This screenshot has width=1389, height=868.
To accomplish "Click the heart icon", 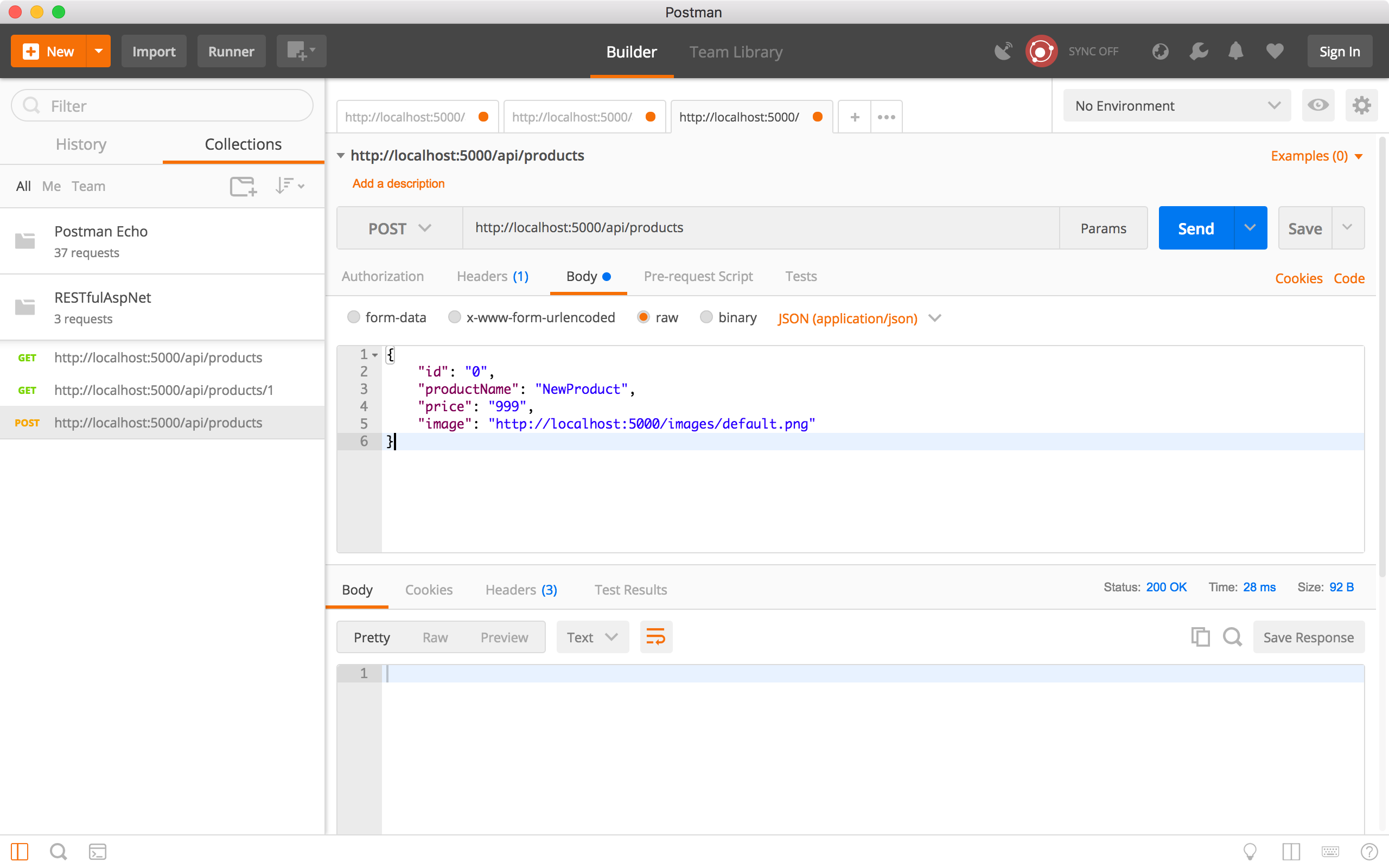I will (x=1275, y=51).
